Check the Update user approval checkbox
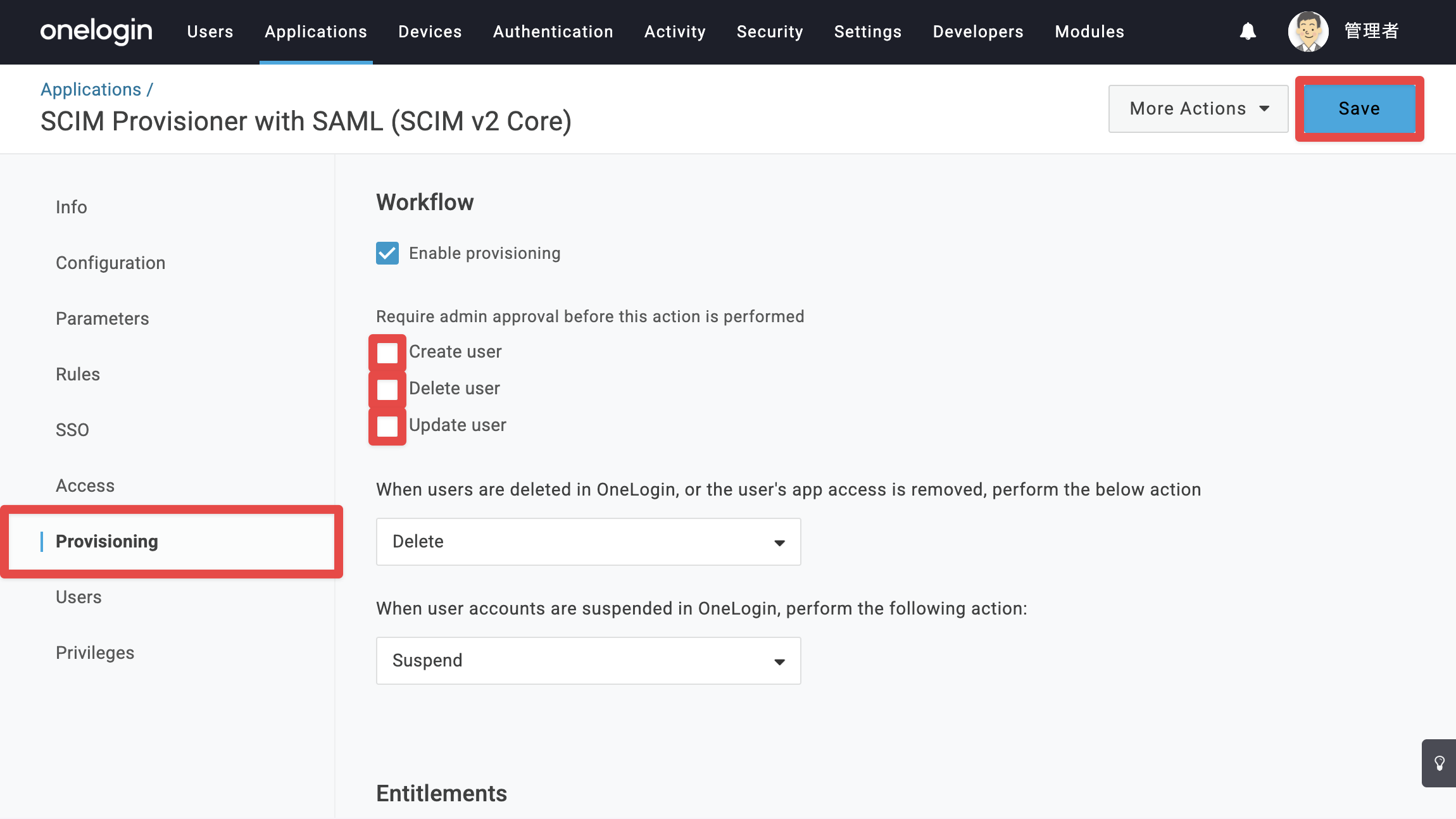This screenshot has height=819, width=1456. [x=387, y=426]
